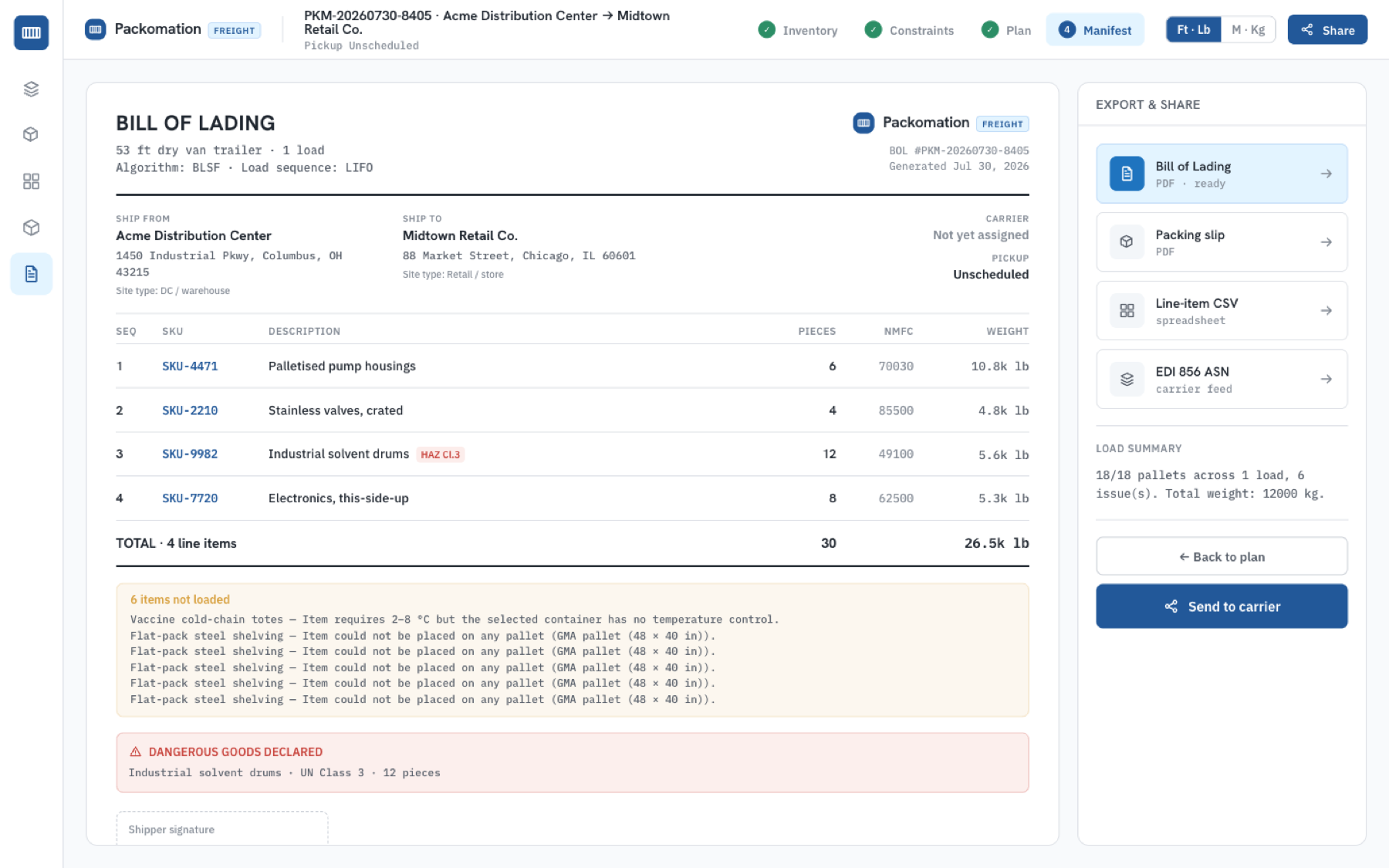The image size is (1389, 868).
Task: Click "Industrial solvent drums" description
Action: (339, 454)
